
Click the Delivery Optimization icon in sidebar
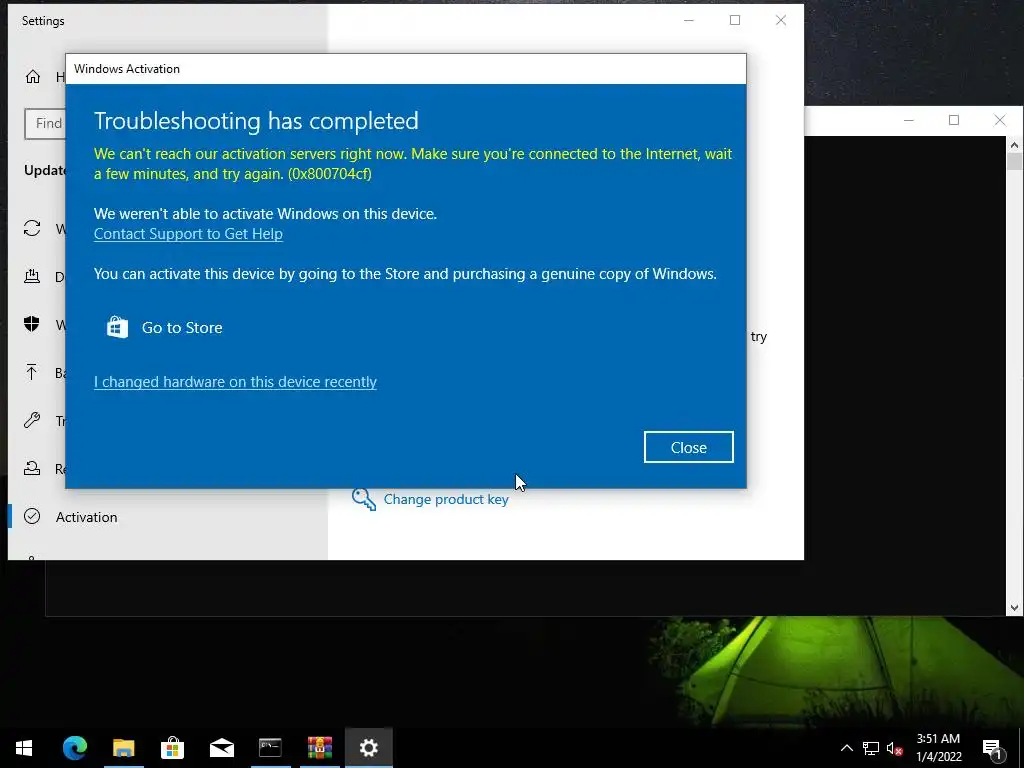pyautogui.click(x=32, y=276)
